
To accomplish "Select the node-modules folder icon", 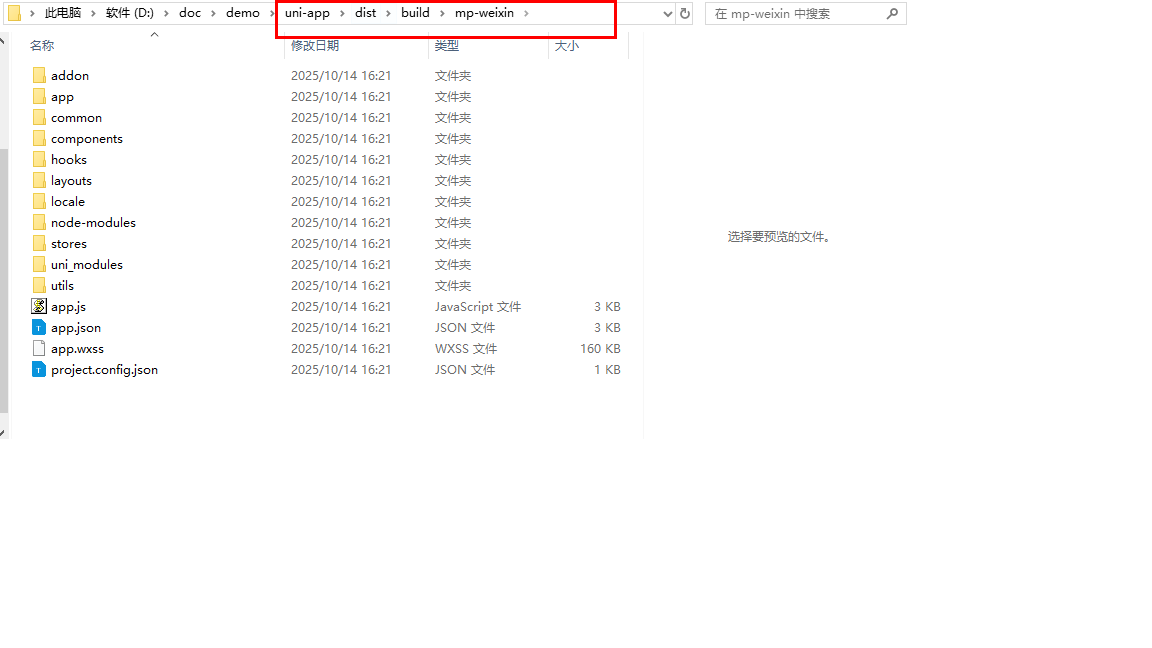I will [39, 223].
